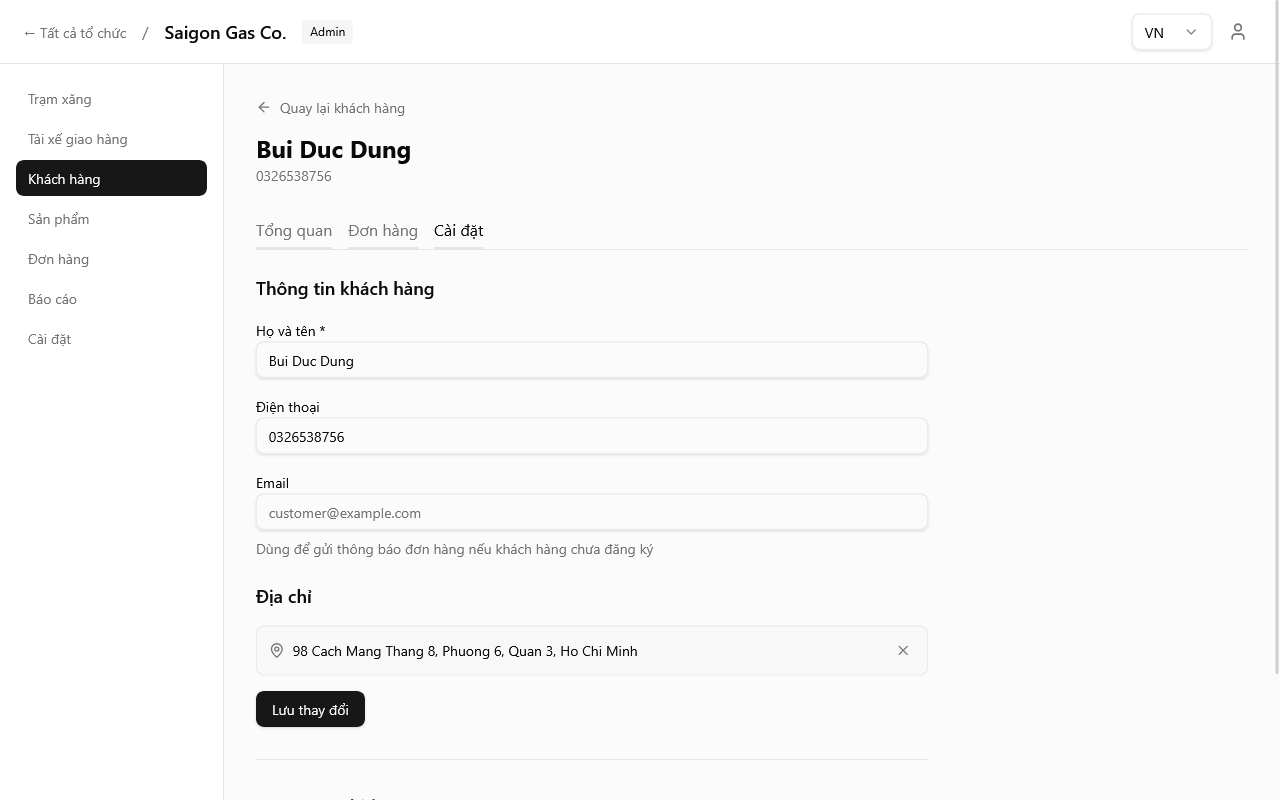This screenshot has width=1280, height=800.
Task: Switch to the Tổng quan tab
Action: pos(294,231)
